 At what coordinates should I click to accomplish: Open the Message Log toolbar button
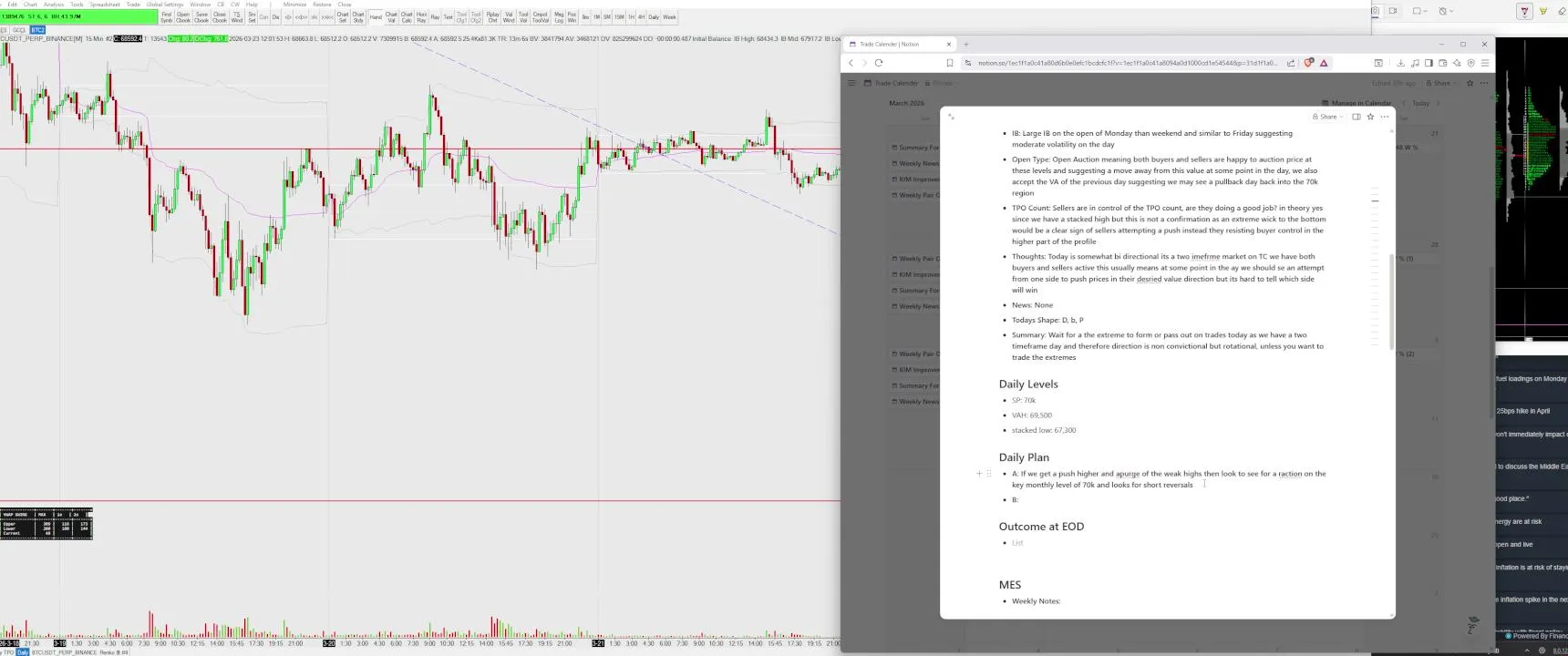(559, 17)
